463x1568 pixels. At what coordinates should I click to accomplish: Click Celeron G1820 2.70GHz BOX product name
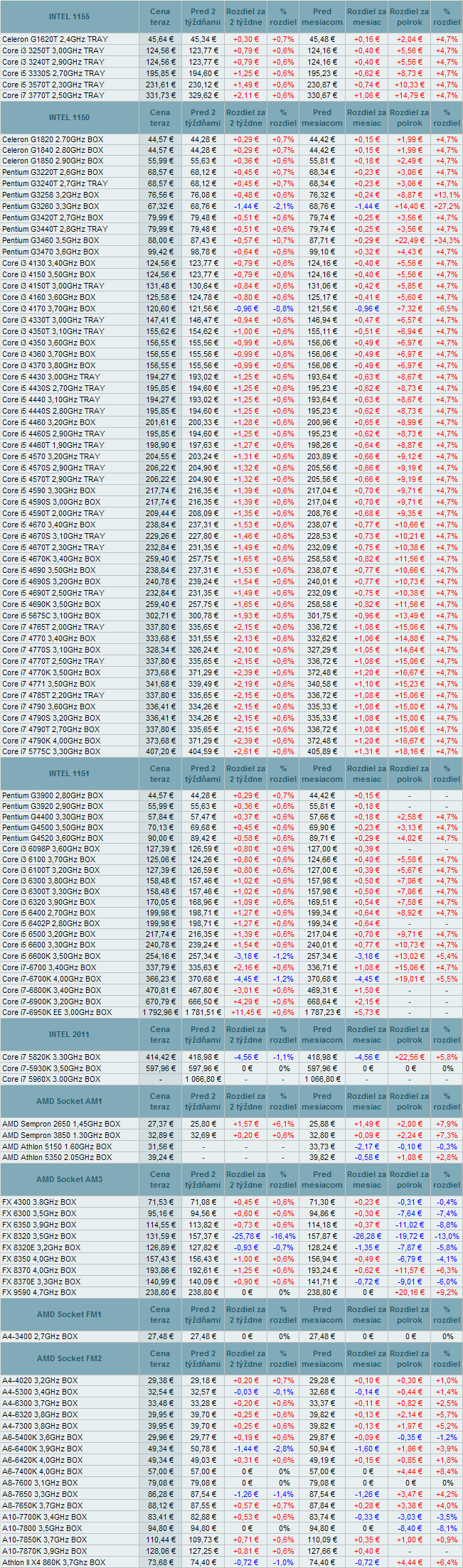(x=53, y=139)
